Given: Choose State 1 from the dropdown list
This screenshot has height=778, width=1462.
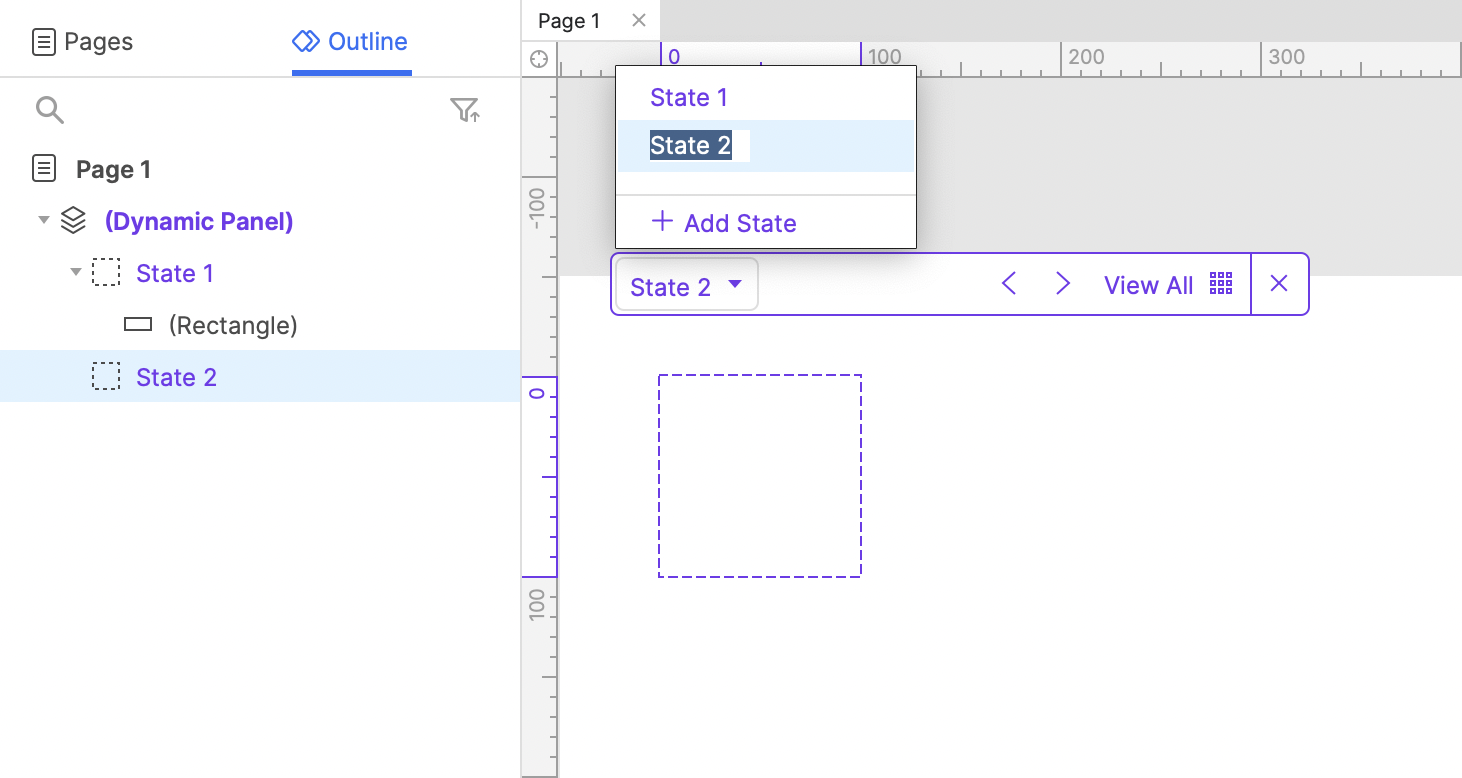Looking at the screenshot, I should (689, 97).
